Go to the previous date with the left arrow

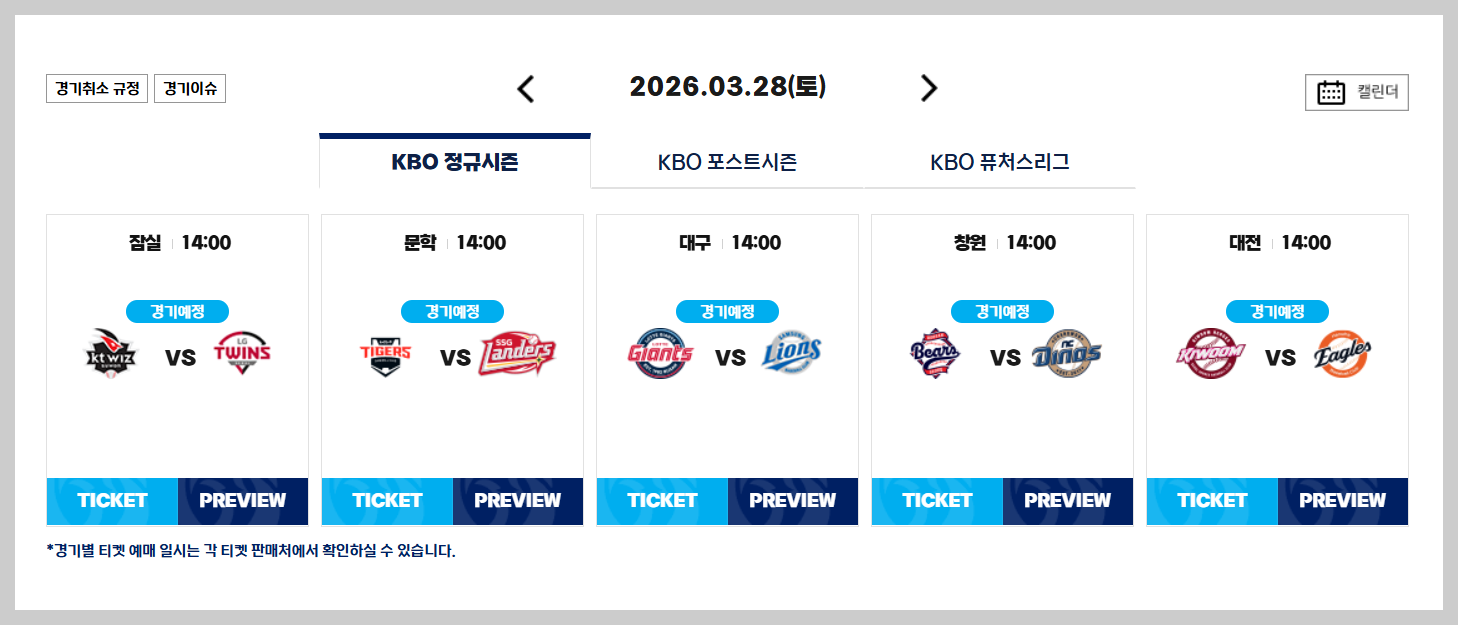coord(527,88)
